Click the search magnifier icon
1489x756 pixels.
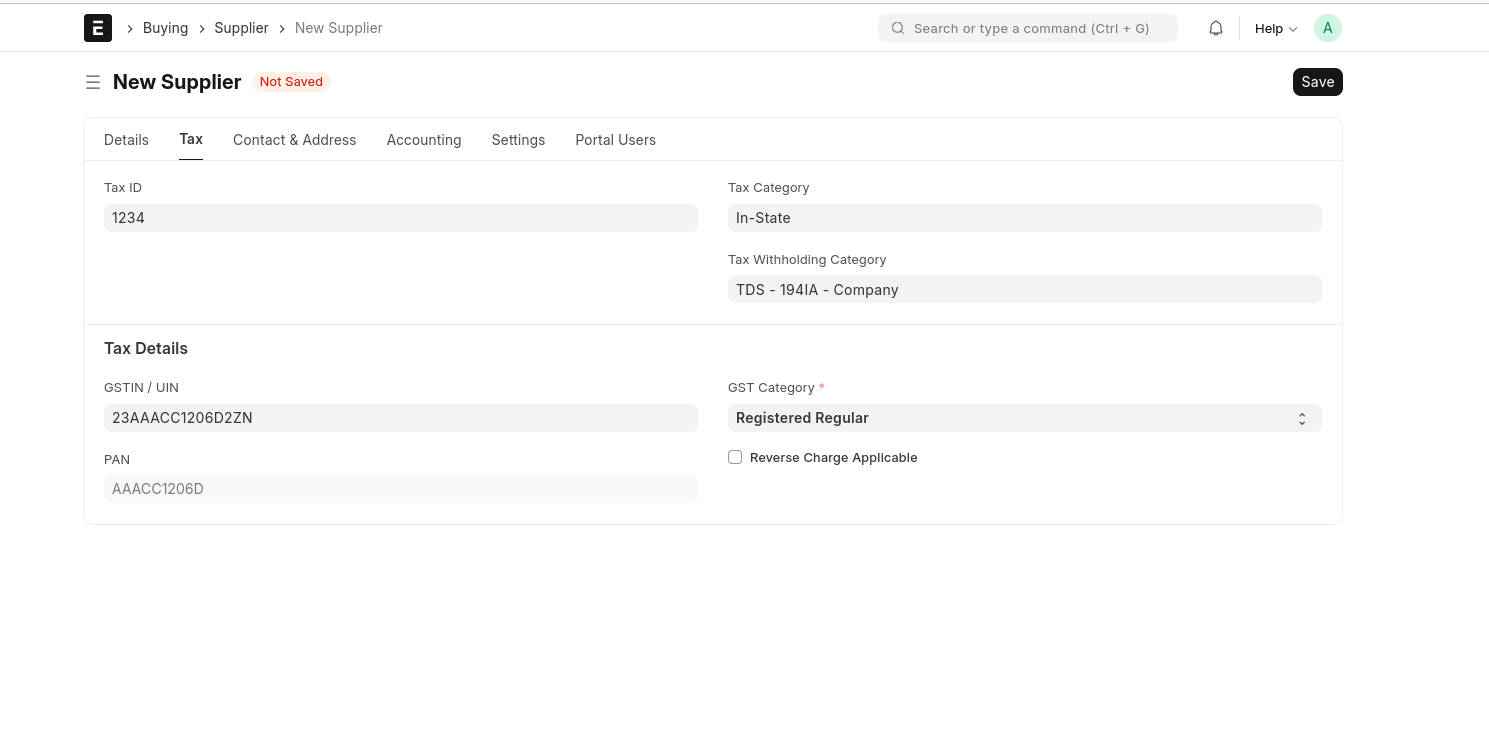pyautogui.click(x=898, y=28)
